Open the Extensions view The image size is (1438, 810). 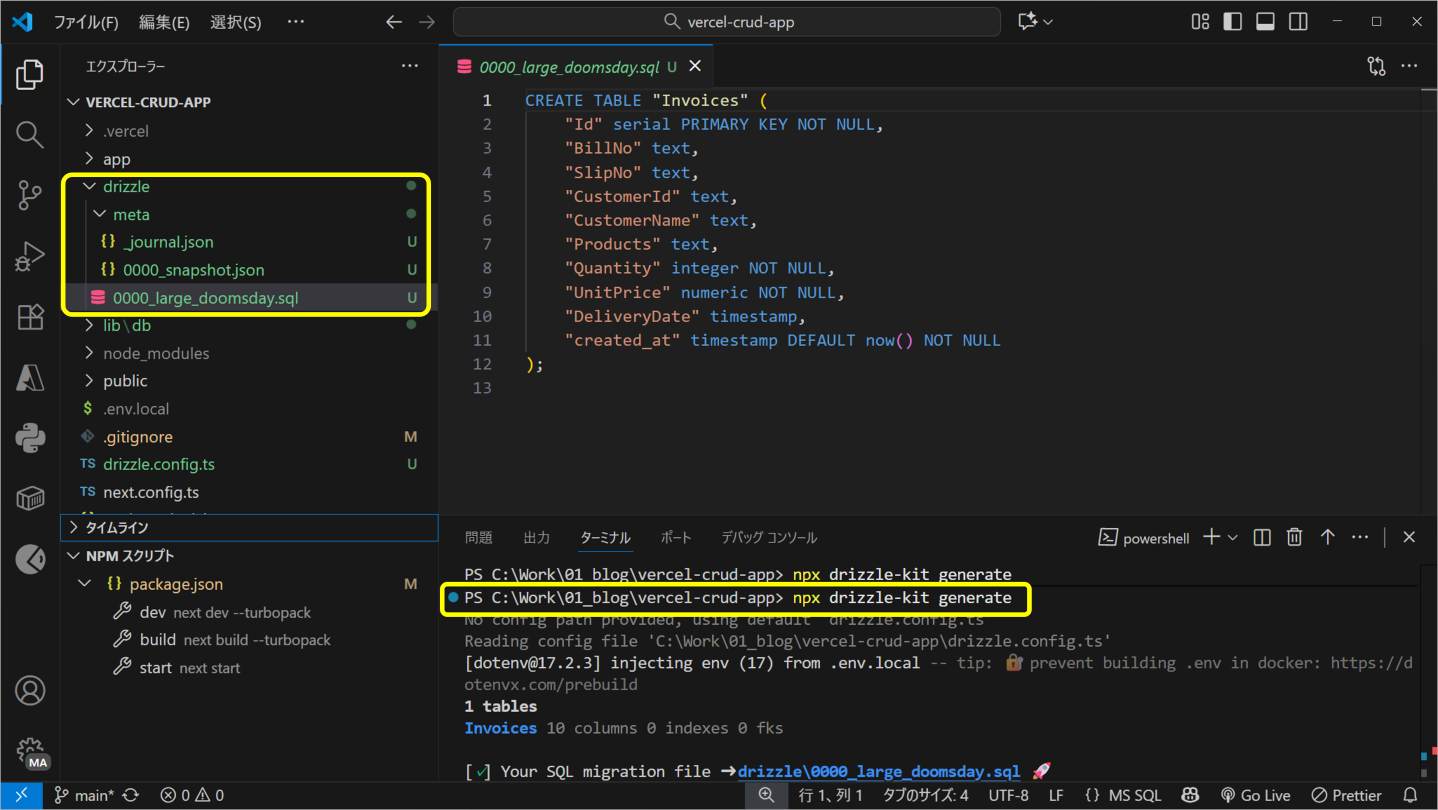30,317
